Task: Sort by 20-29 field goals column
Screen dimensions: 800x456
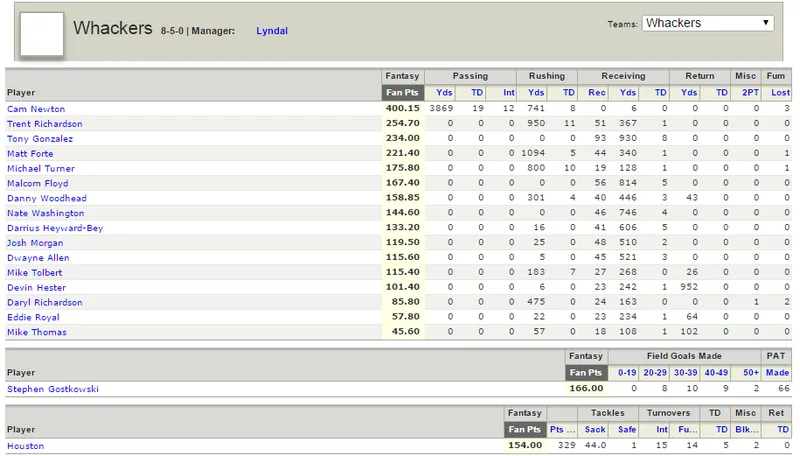Action: point(655,372)
